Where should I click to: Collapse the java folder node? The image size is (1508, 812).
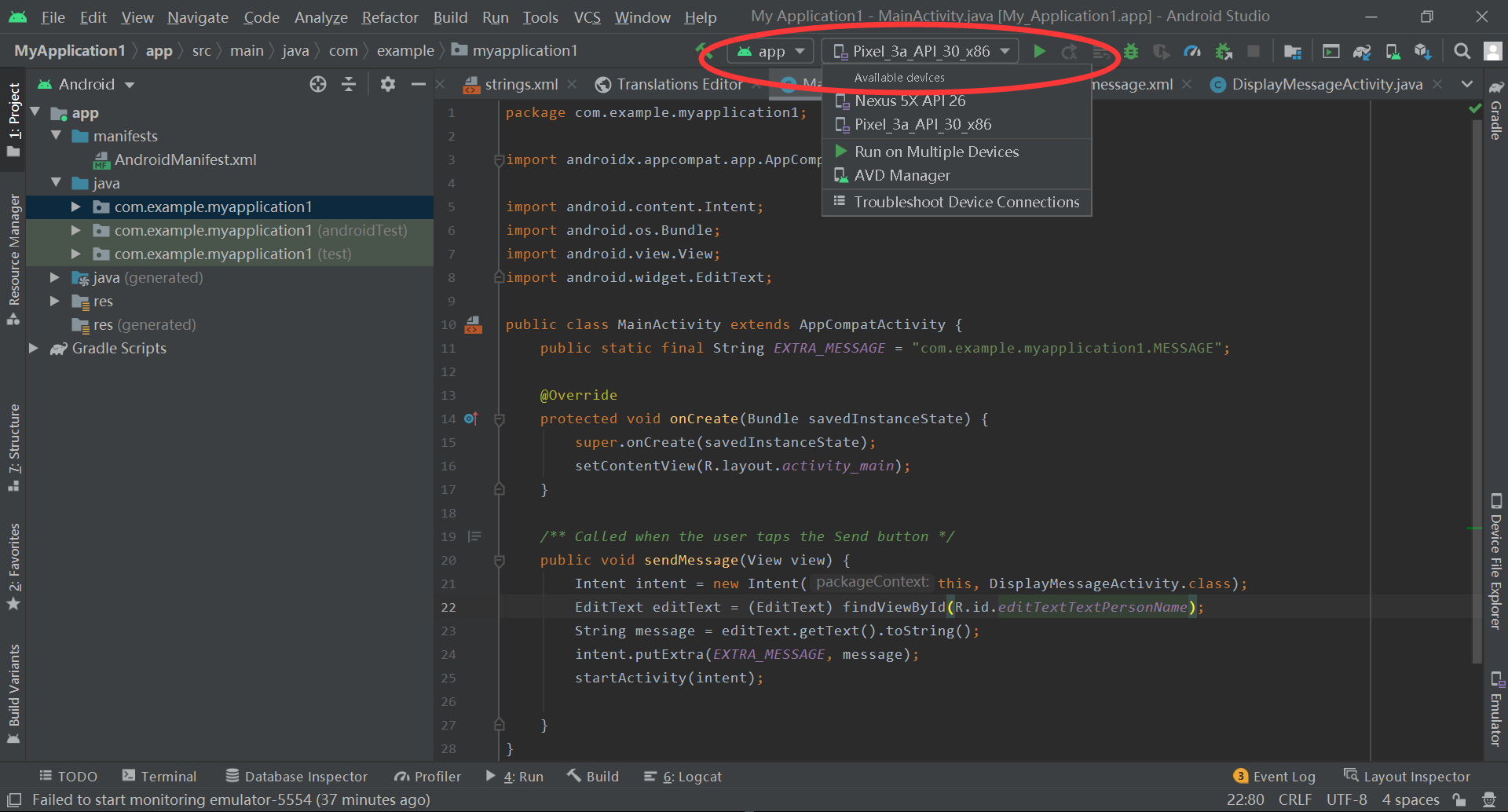(x=56, y=183)
